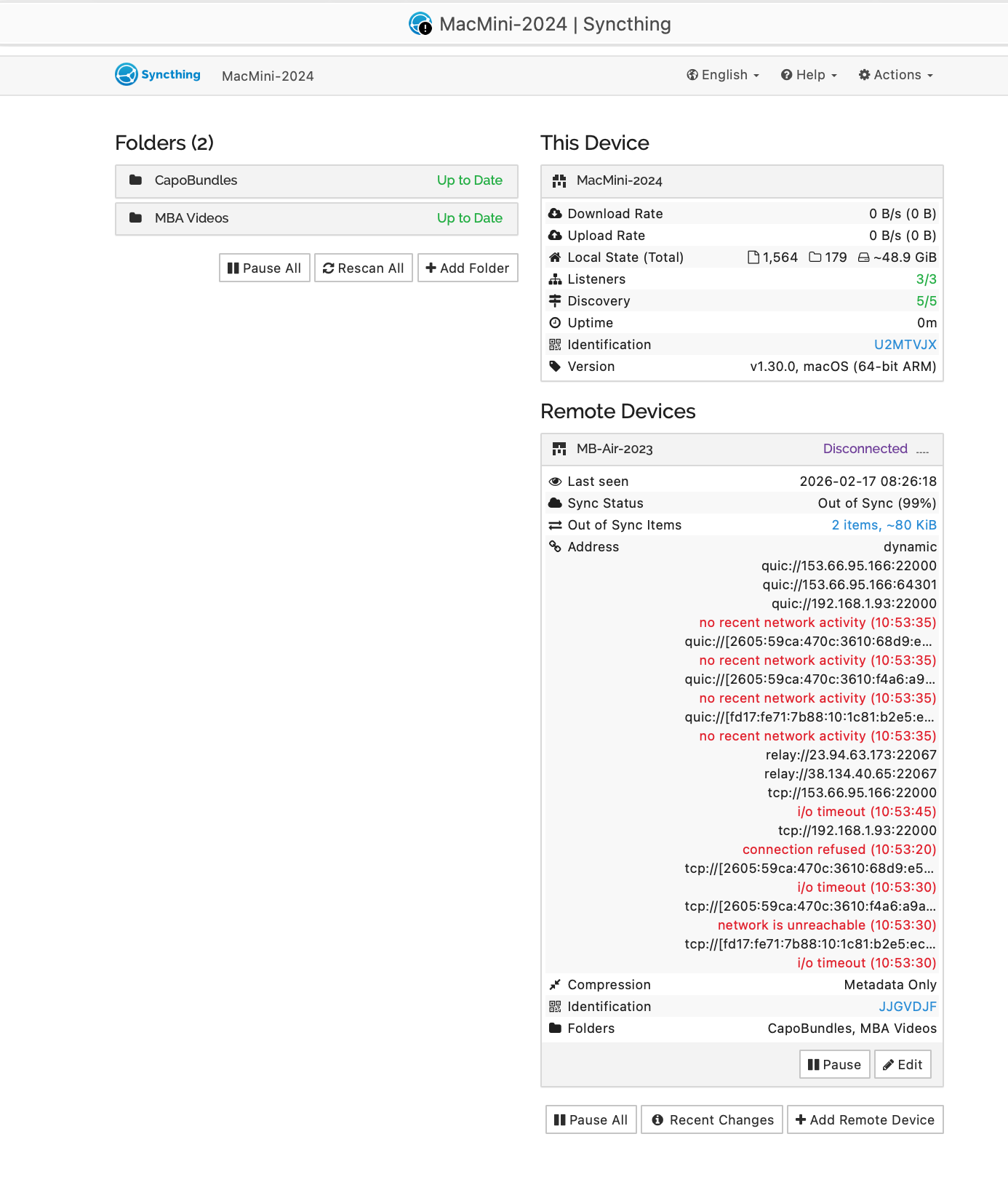Expand the CapoBundles folder panel
1008x1190 pixels.
316,181
